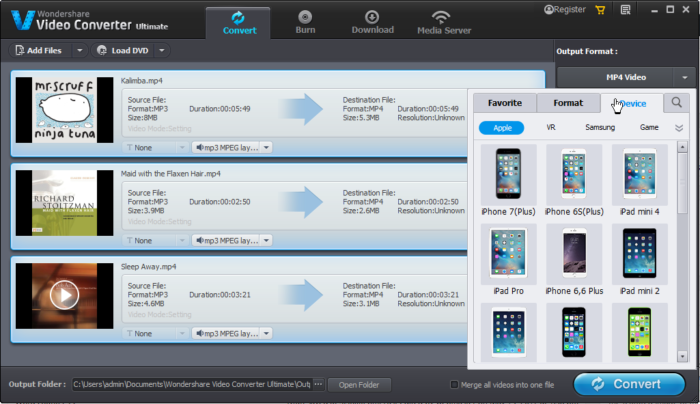Click Output Folder path field
This screenshot has height=404, width=700.
[192, 384]
